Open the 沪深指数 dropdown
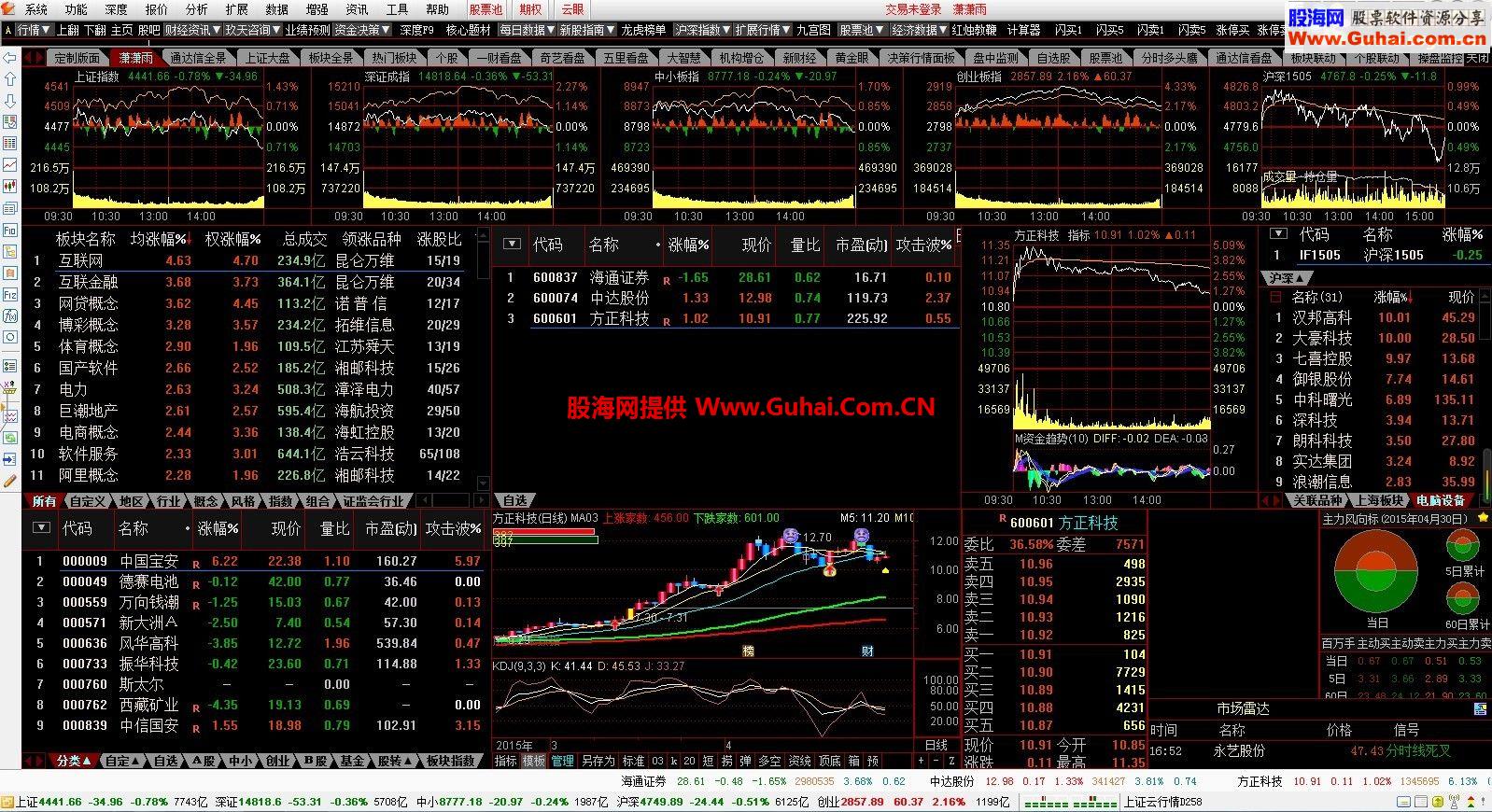 click(x=703, y=30)
